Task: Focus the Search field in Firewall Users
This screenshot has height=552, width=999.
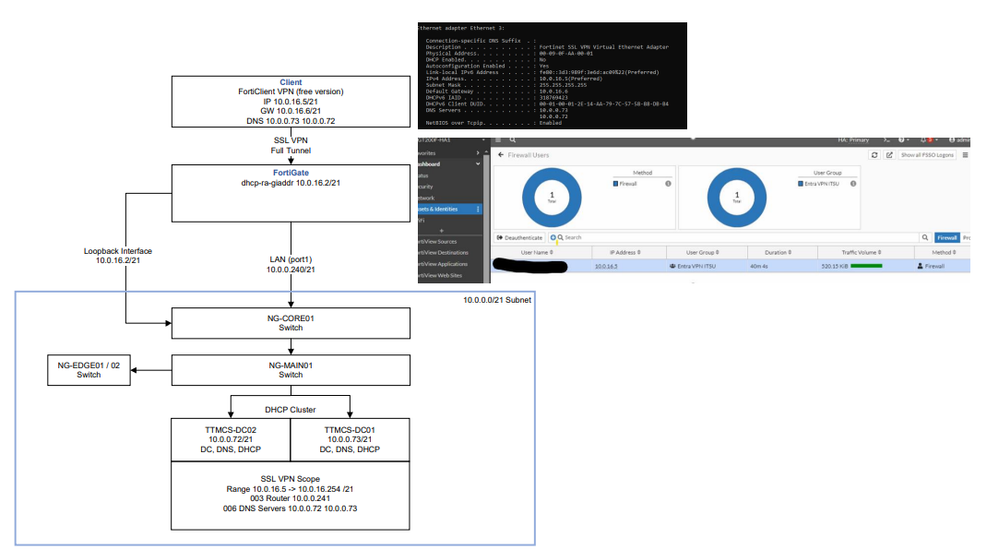Action: click(733, 237)
